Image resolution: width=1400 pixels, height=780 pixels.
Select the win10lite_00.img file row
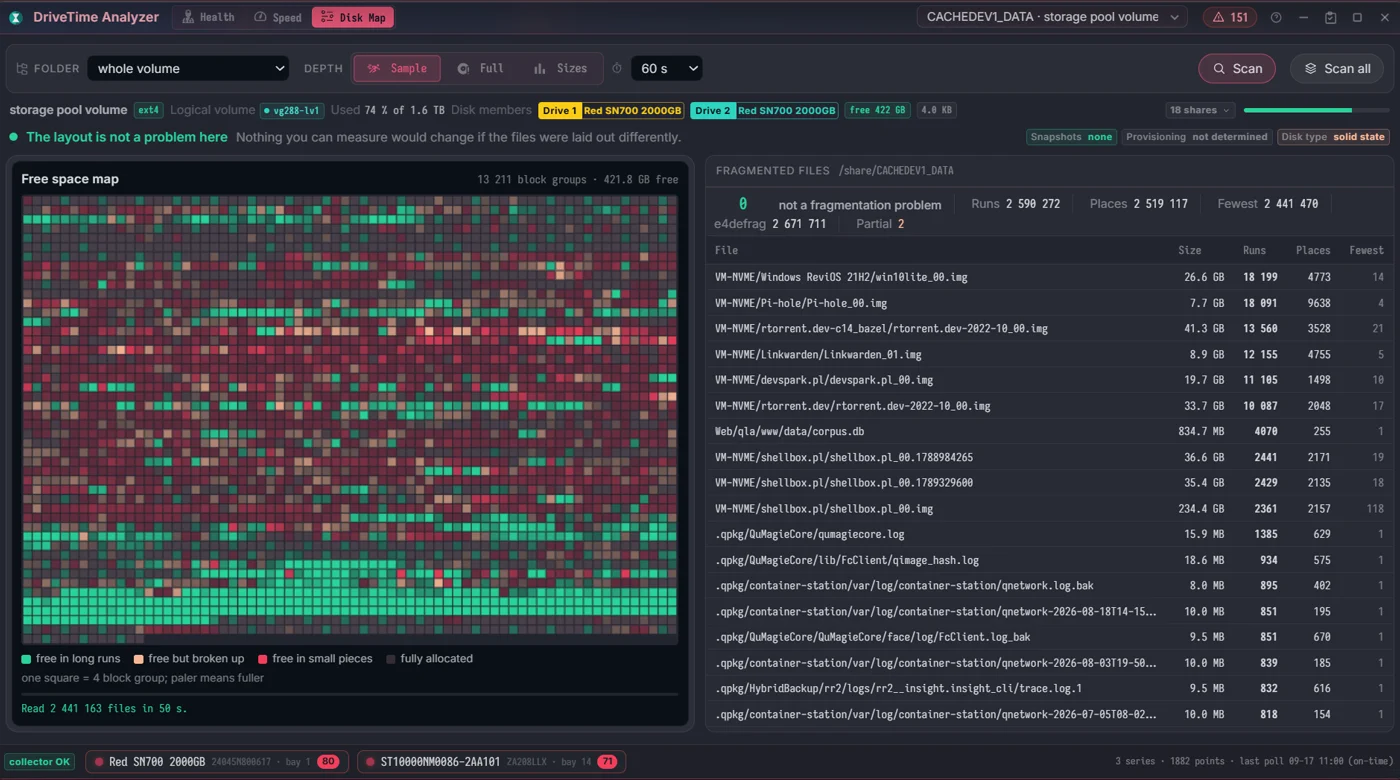pos(1049,277)
